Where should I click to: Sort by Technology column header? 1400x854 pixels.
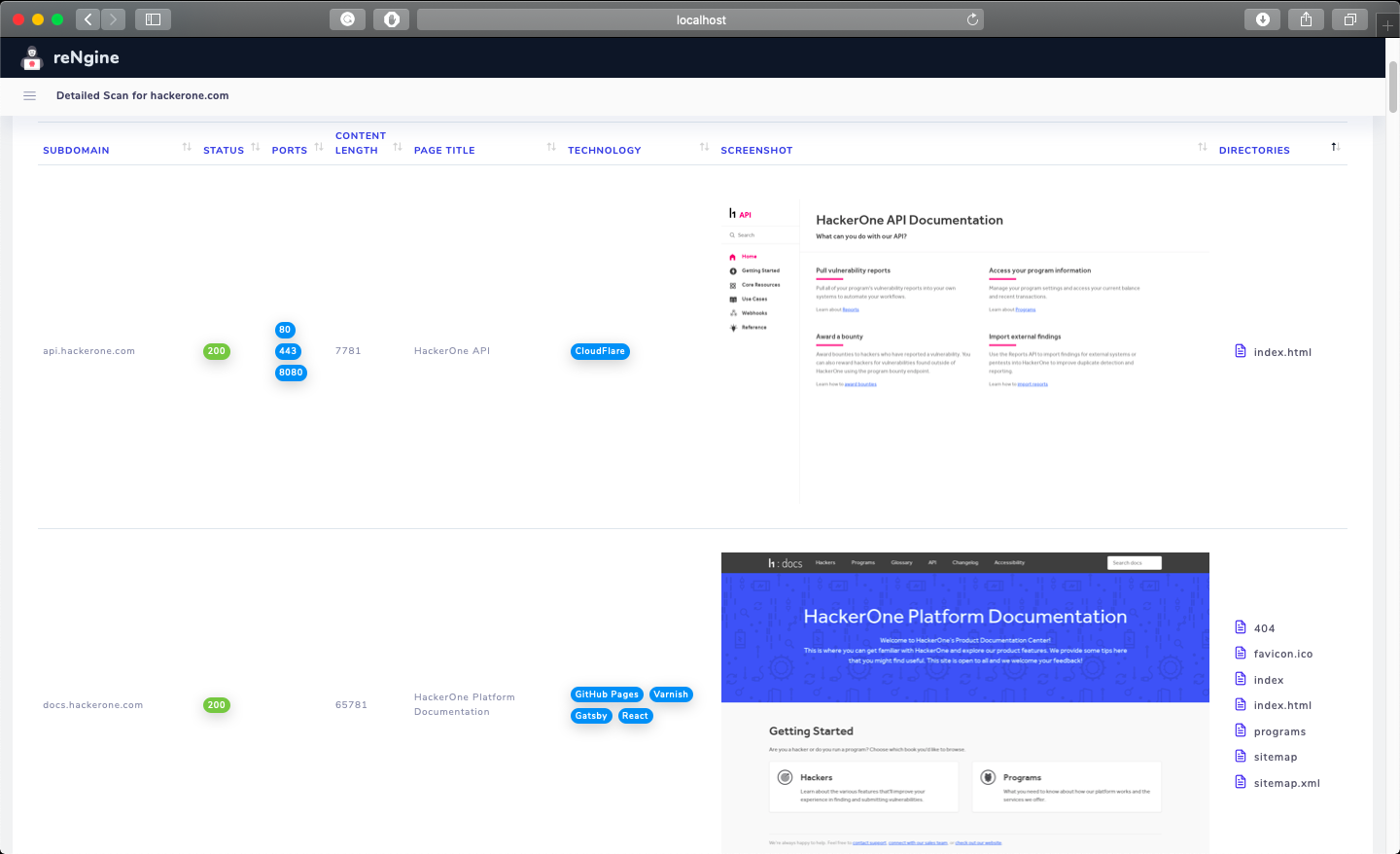[x=605, y=151]
